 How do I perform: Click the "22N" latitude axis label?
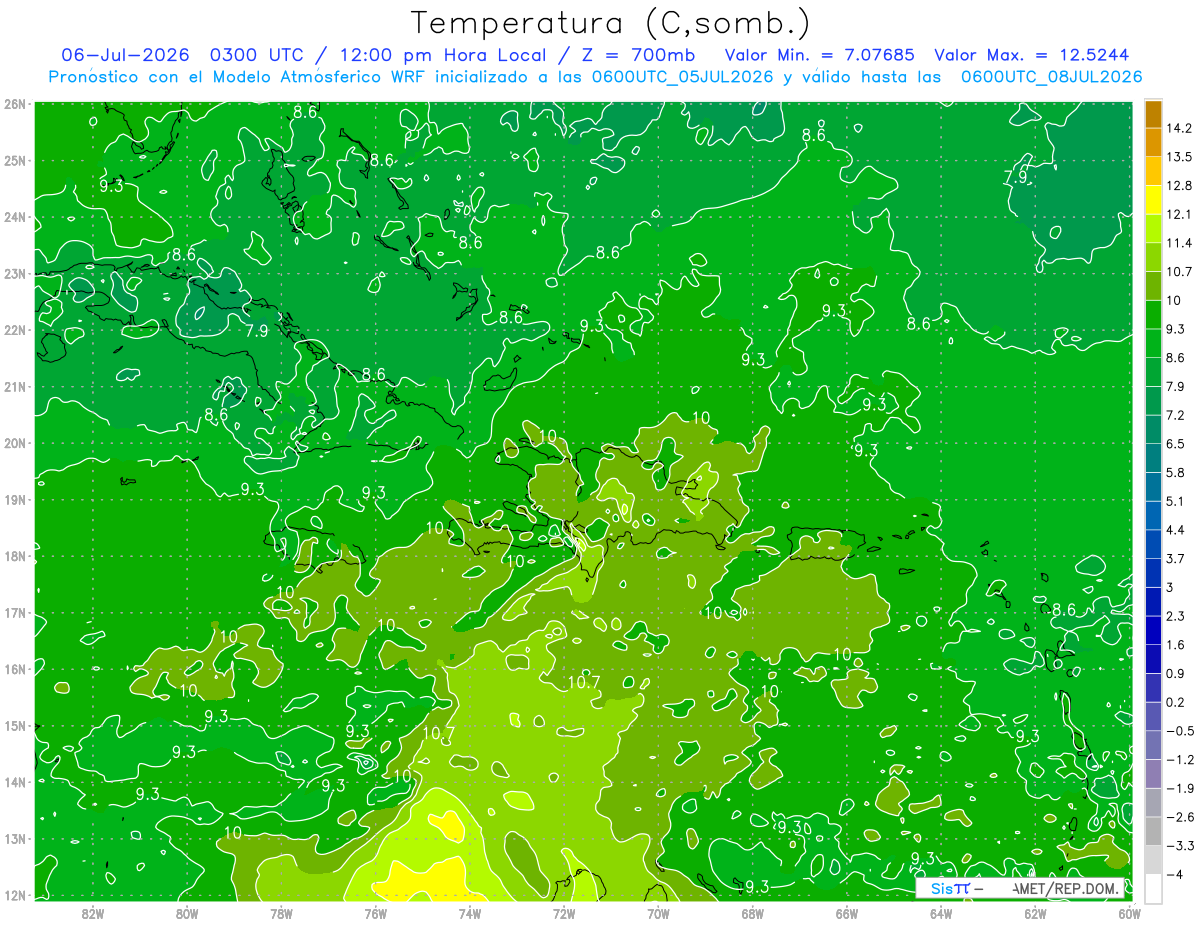[14, 330]
